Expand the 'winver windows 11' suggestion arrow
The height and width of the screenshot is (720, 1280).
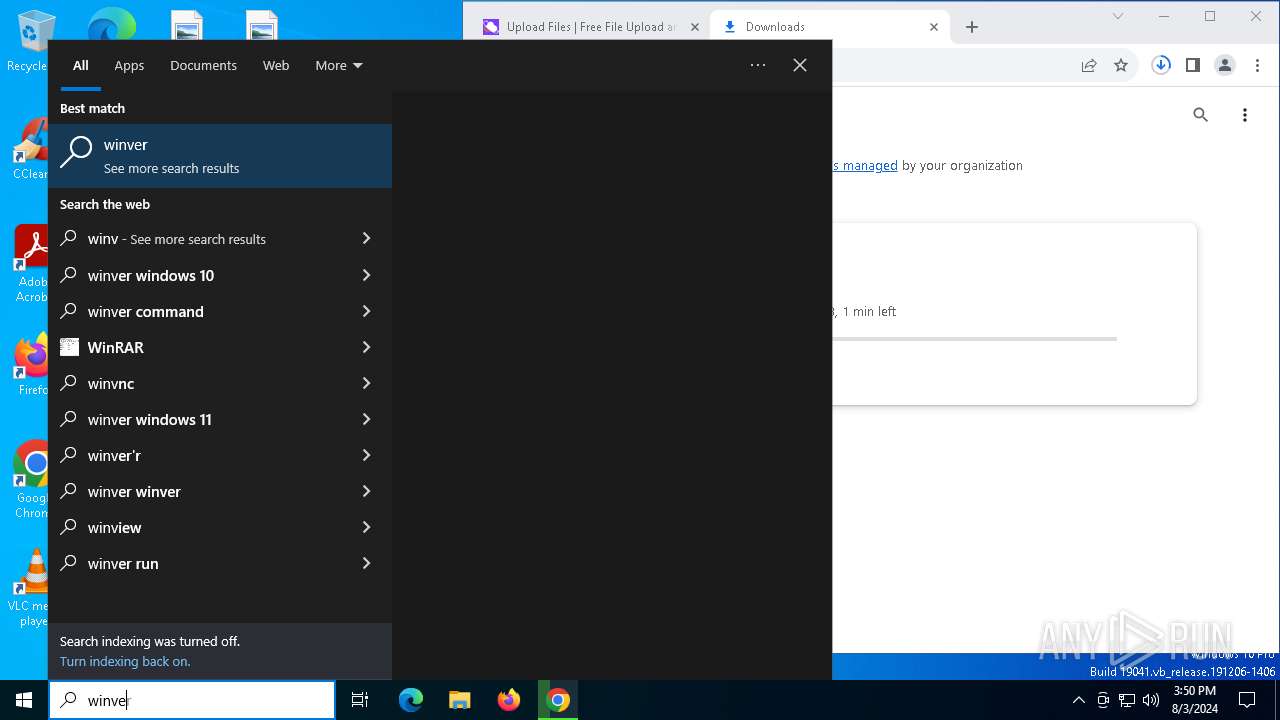point(366,419)
